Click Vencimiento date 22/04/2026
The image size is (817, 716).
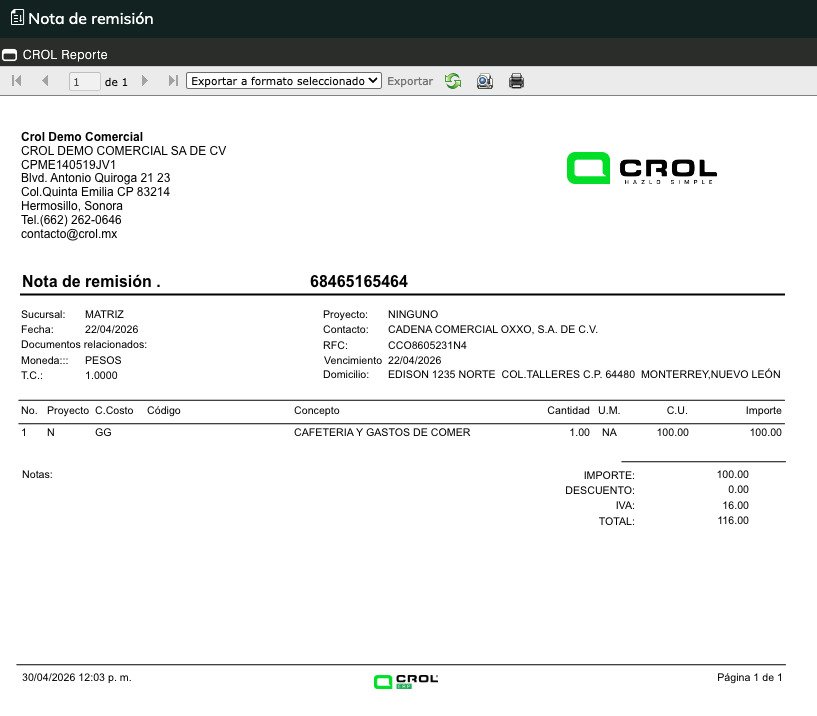[x=414, y=360]
